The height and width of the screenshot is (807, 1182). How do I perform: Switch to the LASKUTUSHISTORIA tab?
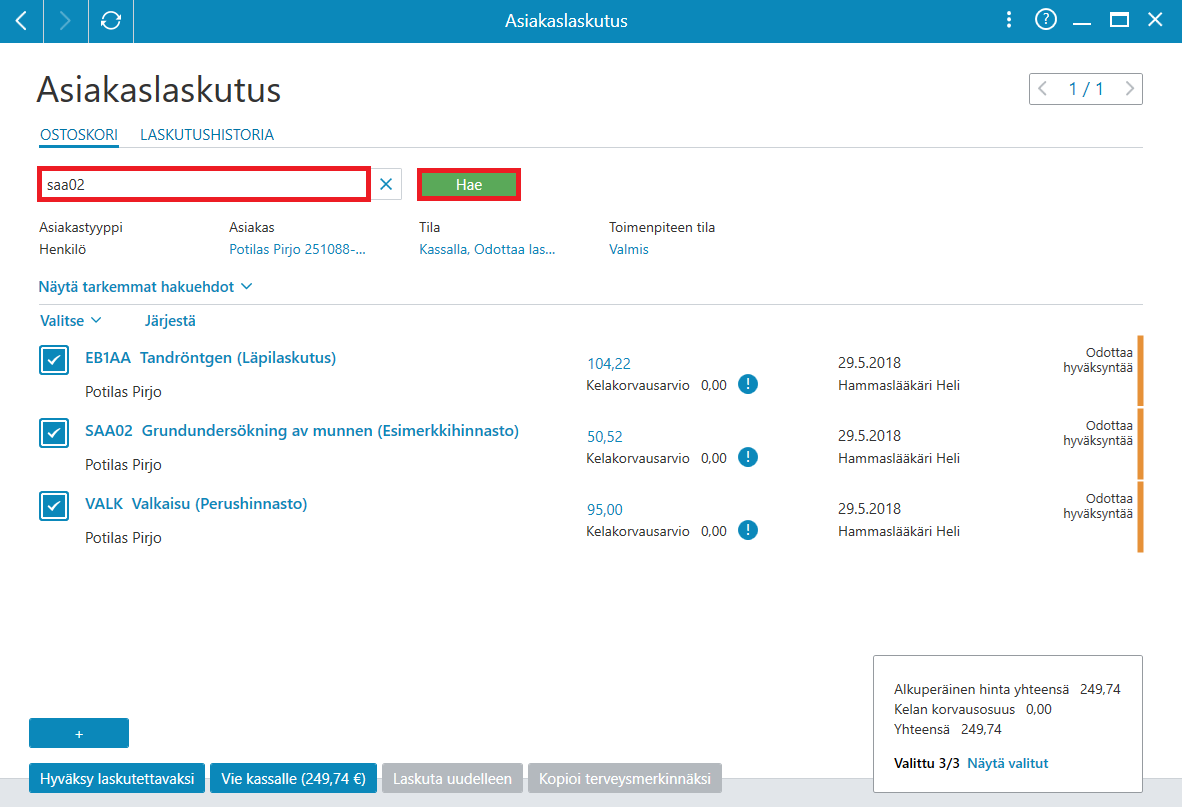[207, 135]
